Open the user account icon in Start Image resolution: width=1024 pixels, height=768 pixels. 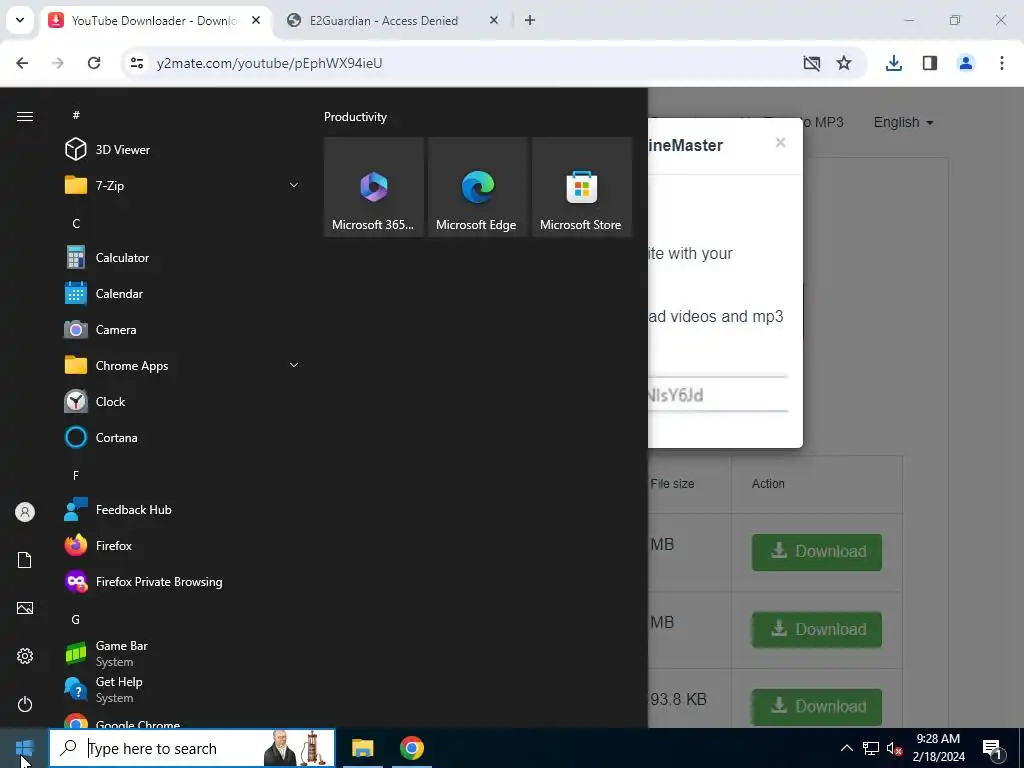coord(25,512)
